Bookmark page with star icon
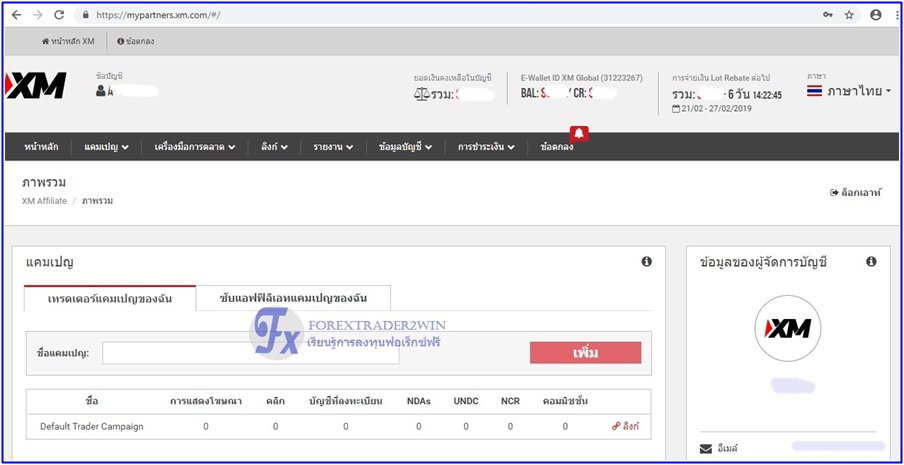The width and height of the screenshot is (904, 465). coord(849,15)
